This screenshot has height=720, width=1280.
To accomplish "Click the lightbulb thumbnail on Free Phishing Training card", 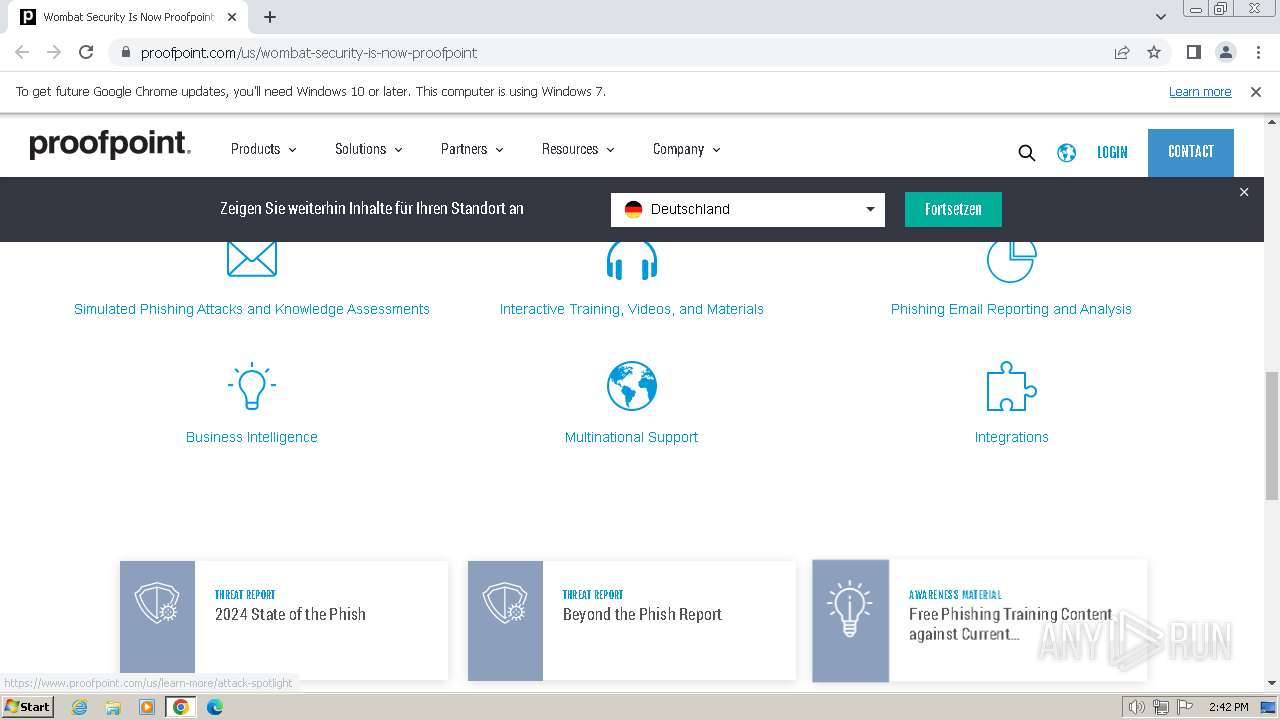I will (850, 620).
